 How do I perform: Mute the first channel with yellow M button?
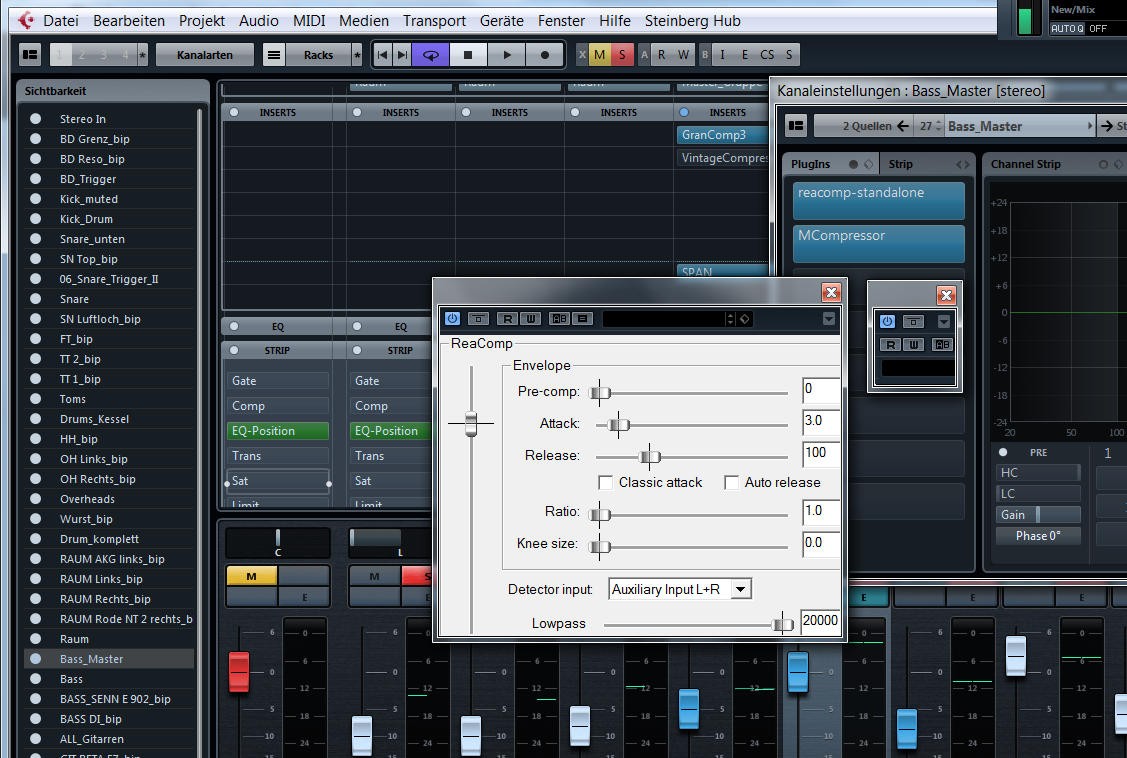(x=252, y=576)
